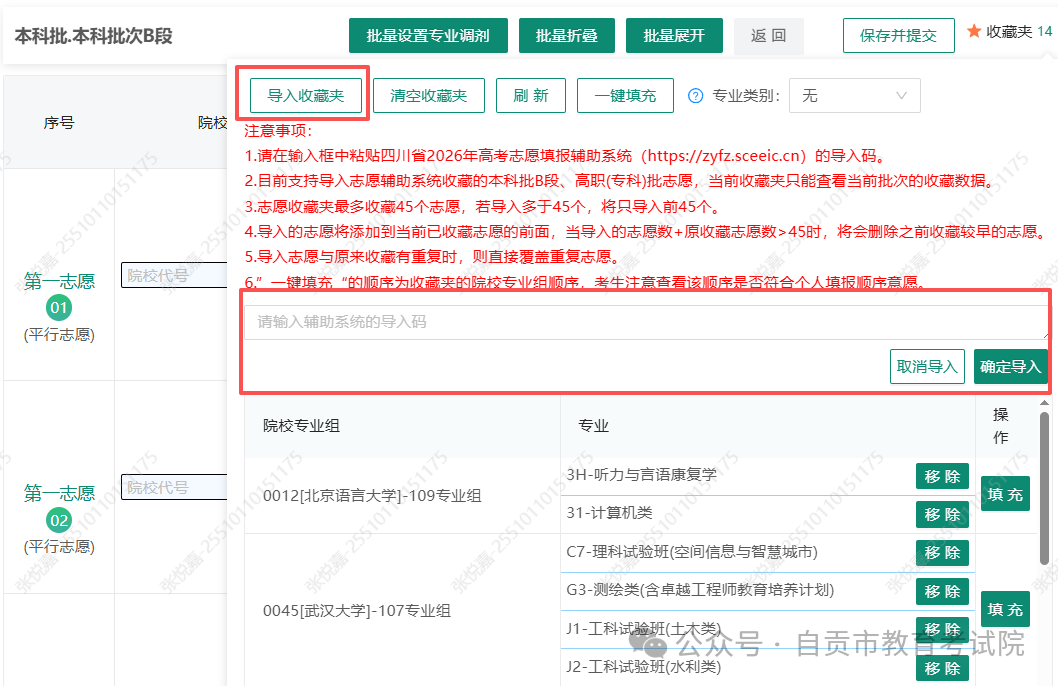Click the 批量展开 button
Viewport: 1058px width, 686px height.
(x=674, y=36)
